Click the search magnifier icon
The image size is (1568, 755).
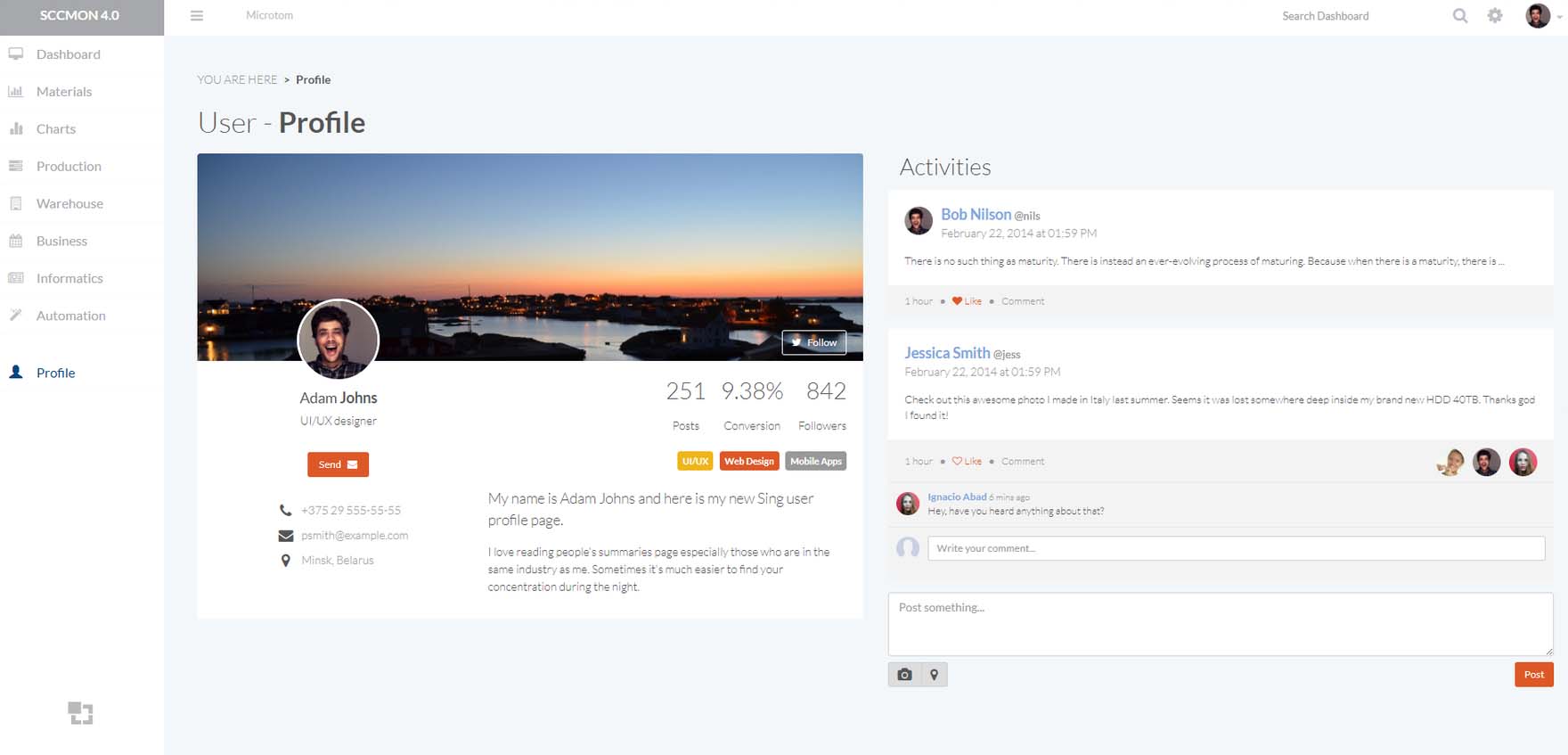click(x=1460, y=15)
